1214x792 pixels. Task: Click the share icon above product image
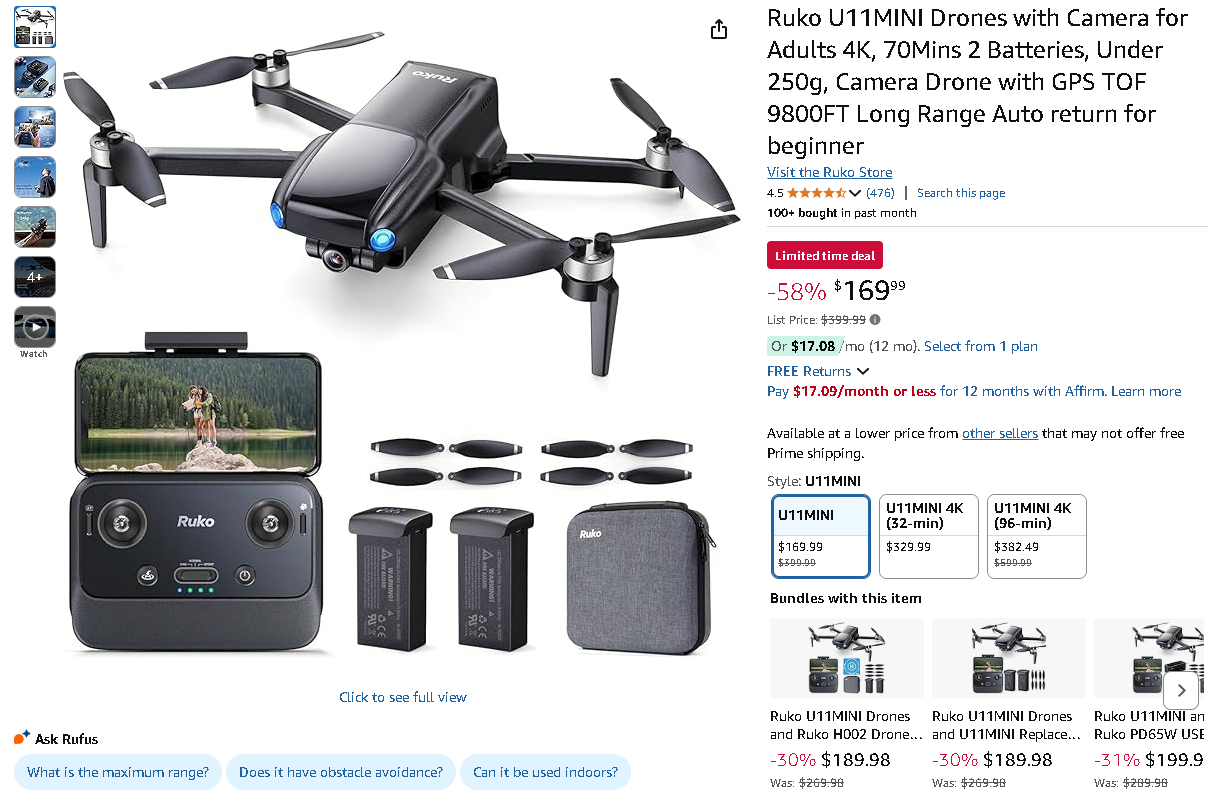click(718, 30)
